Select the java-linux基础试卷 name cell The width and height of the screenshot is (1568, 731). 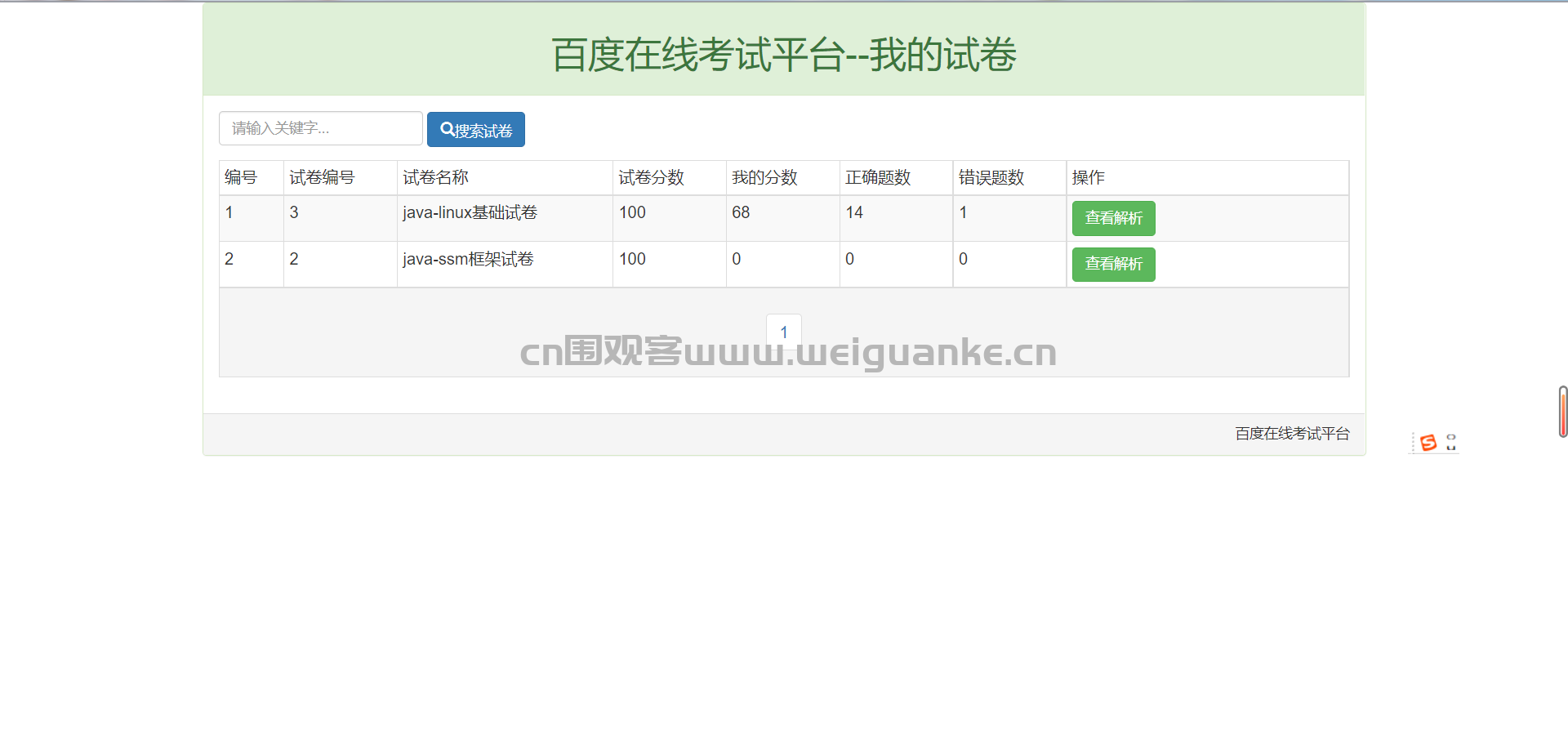point(505,218)
